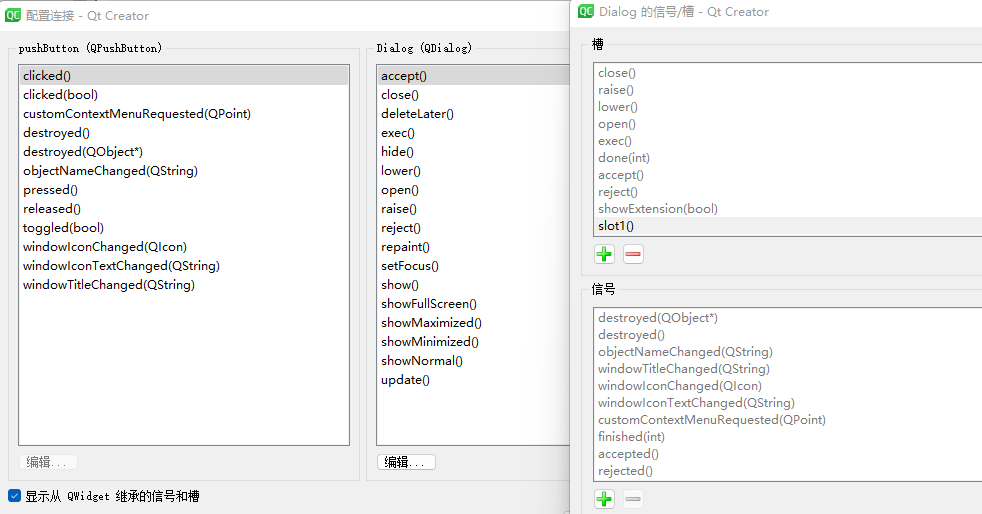Viewport: 982px width, 514px height.
Task: Select the showMinimized() slot
Action: [x=473, y=342]
